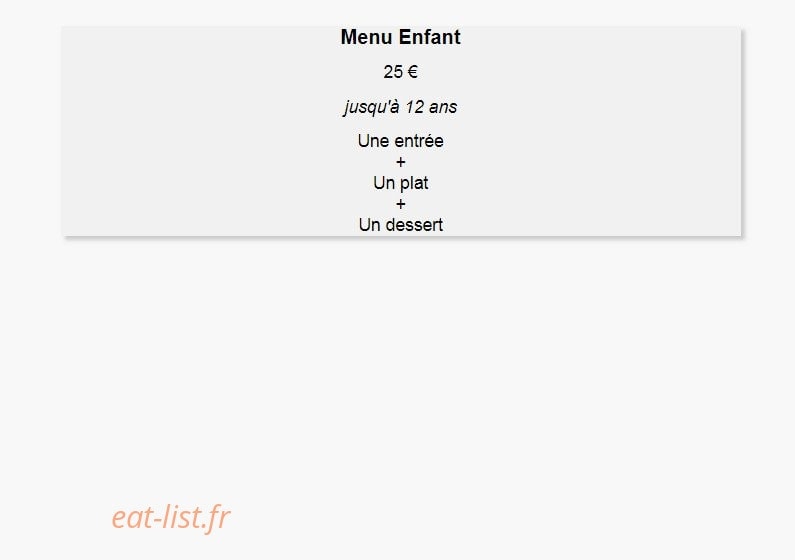Screen dimensions: 795x560
Task: Click the number 12 in the age note
Action: click(414, 107)
